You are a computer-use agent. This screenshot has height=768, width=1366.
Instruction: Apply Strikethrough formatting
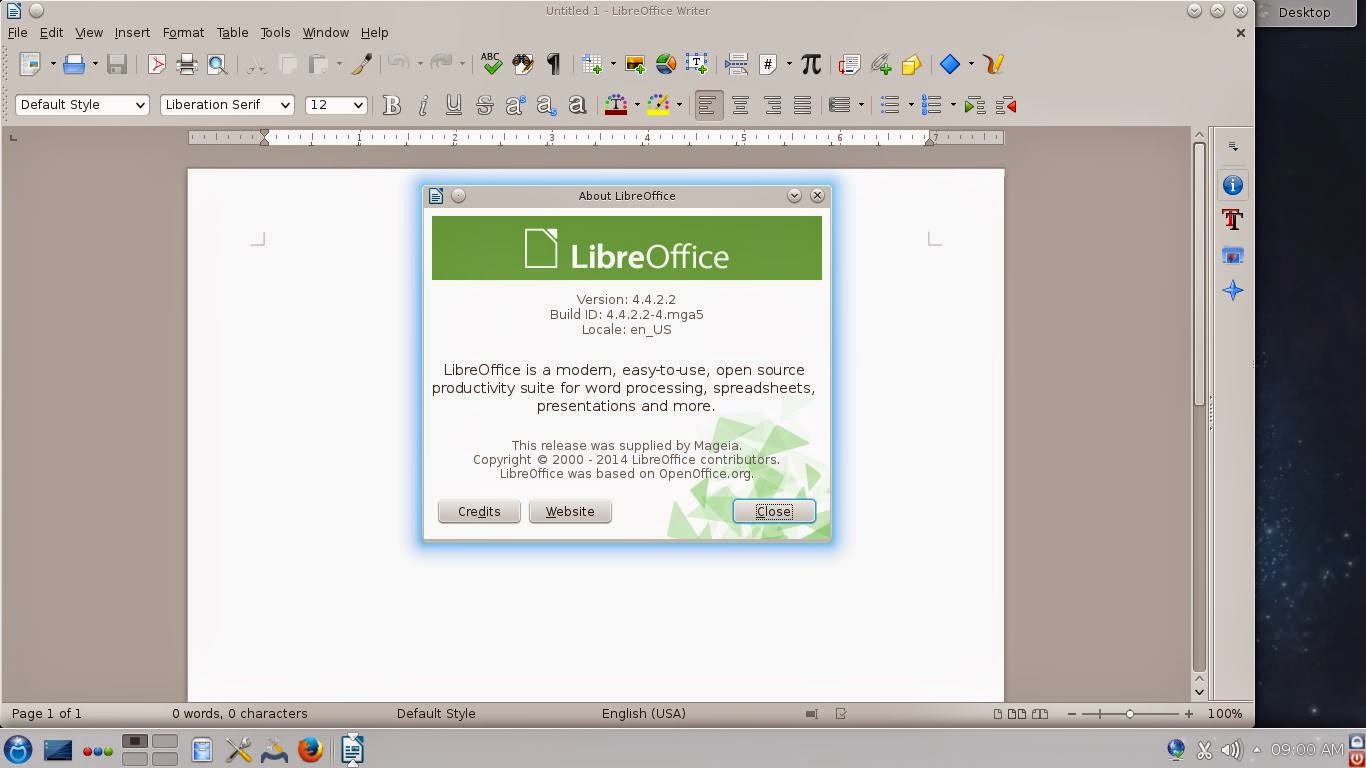pos(485,105)
